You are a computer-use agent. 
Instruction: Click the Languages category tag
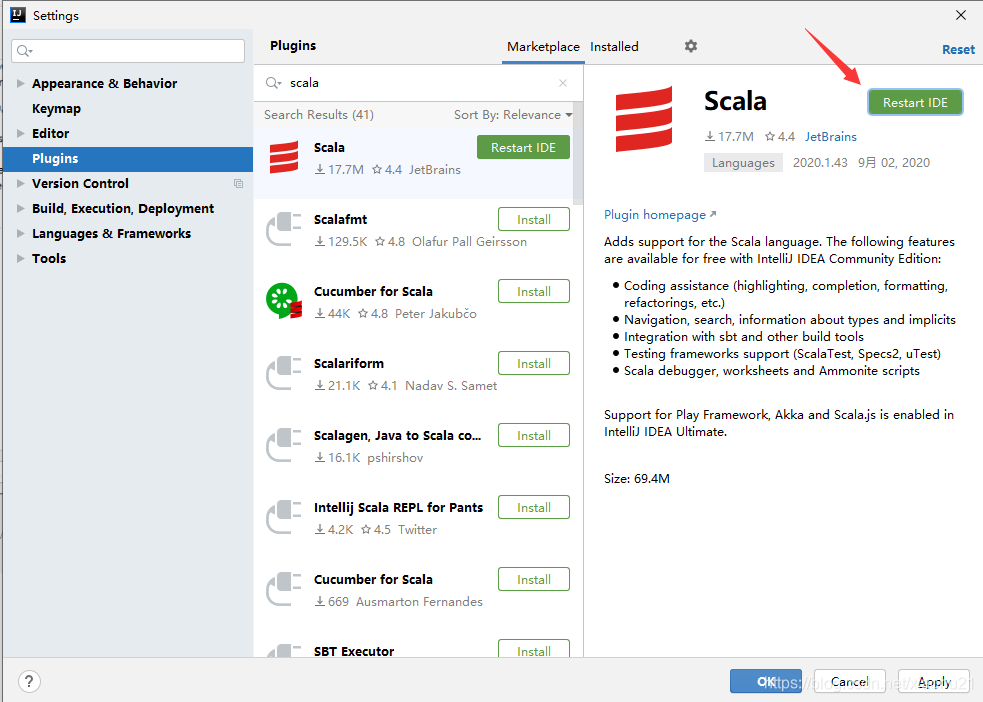click(x=743, y=163)
